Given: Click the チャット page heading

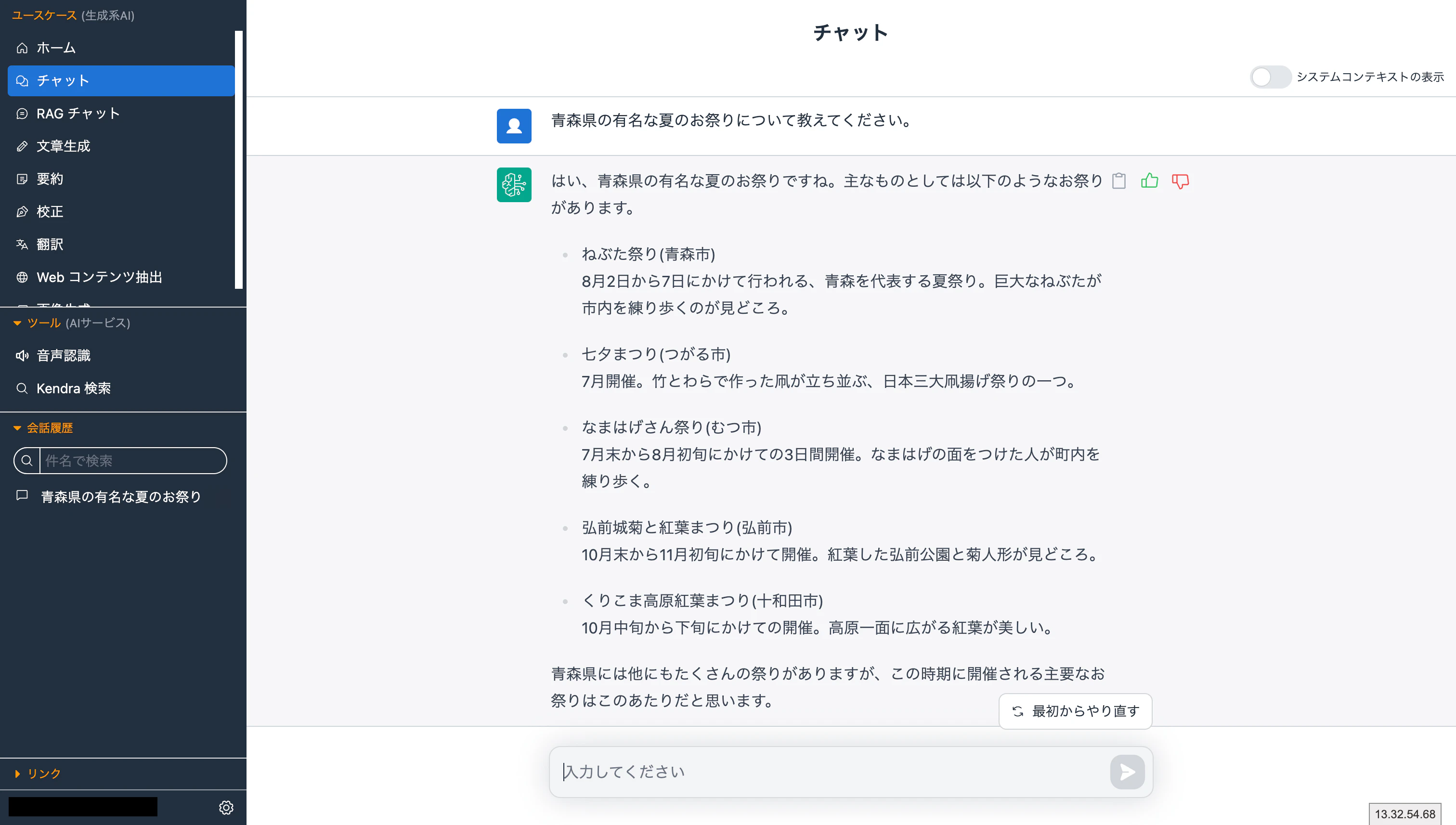Looking at the screenshot, I should (x=851, y=32).
